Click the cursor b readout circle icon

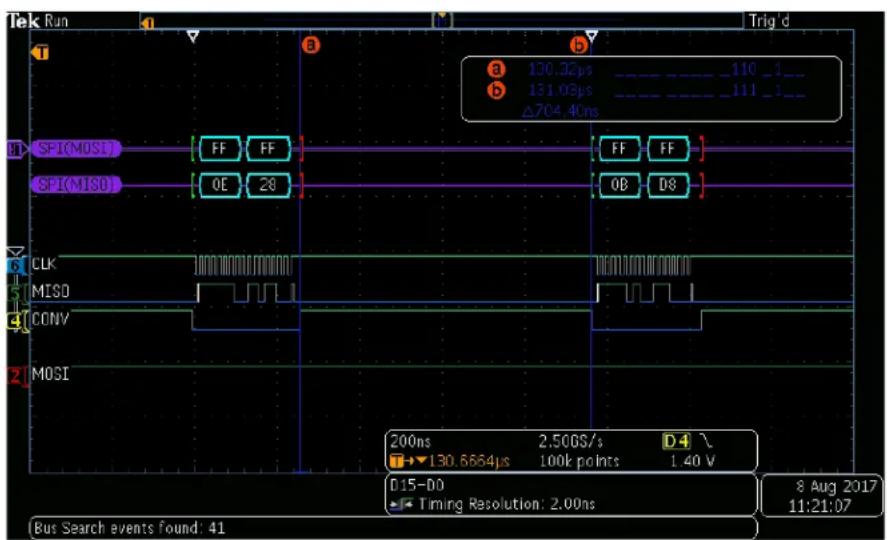[x=496, y=90]
